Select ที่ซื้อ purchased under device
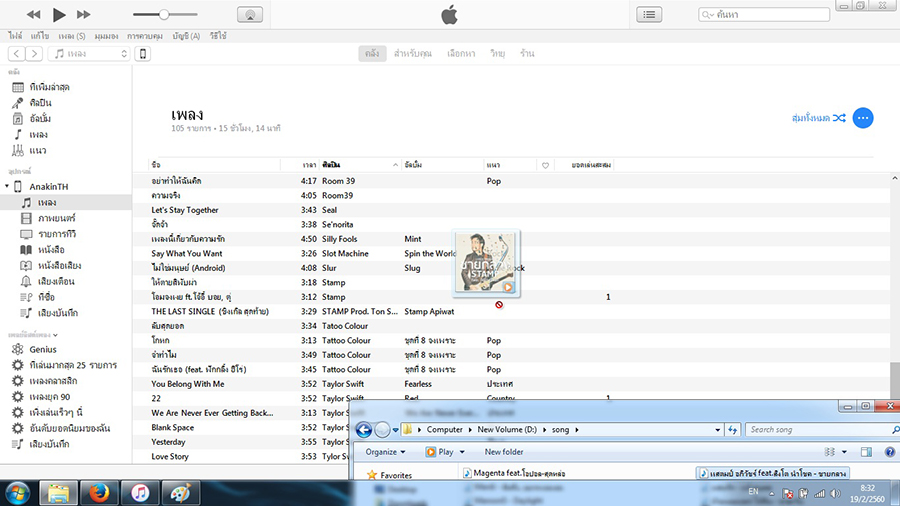The width and height of the screenshot is (900, 506). click(46, 297)
